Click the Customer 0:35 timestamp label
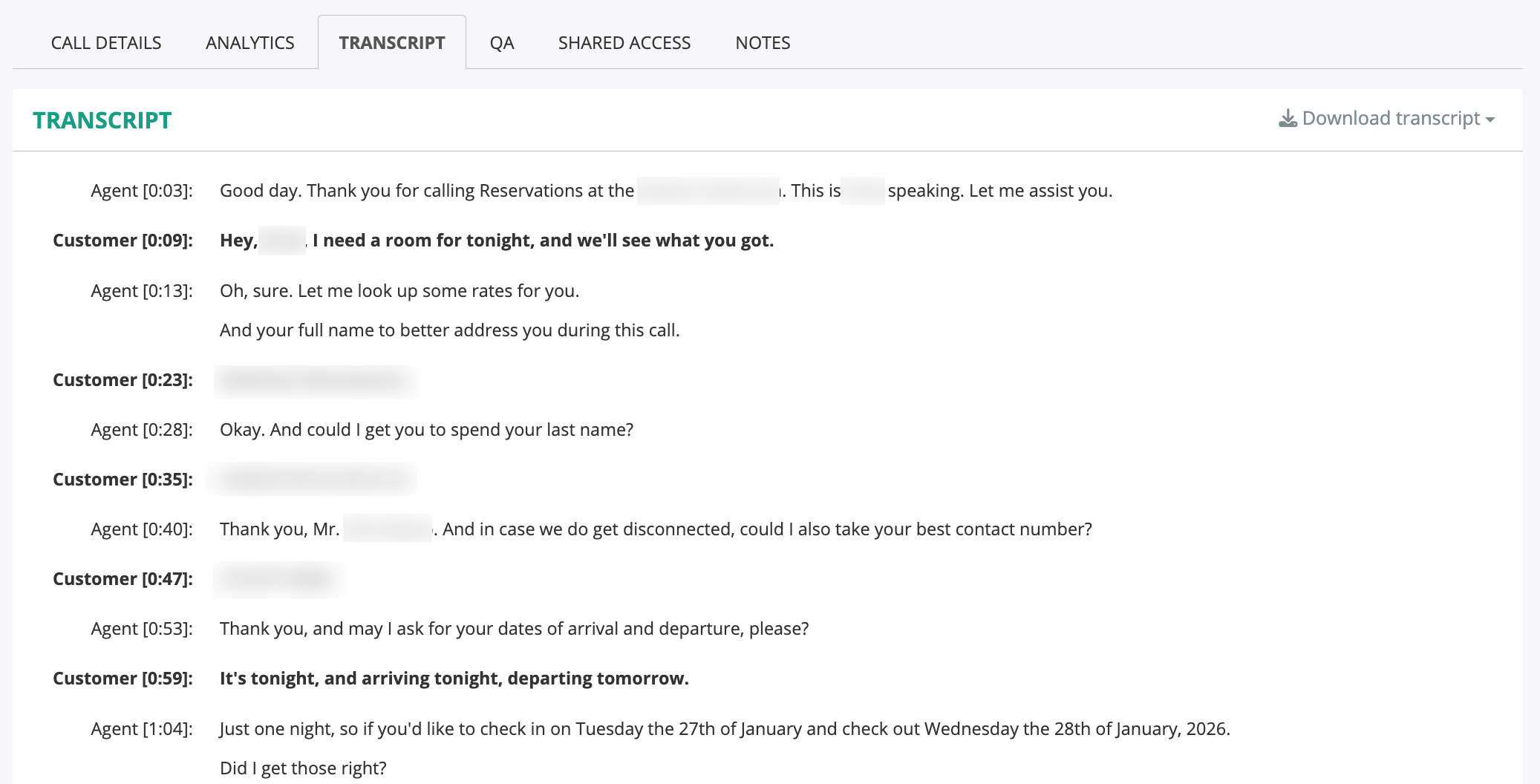This screenshot has height=784, width=1540. tap(123, 480)
